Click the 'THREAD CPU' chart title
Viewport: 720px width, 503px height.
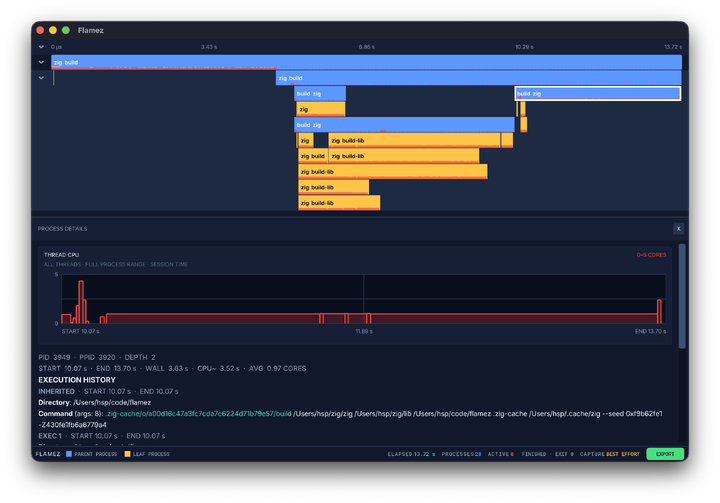pyautogui.click(x=62, y=254)
